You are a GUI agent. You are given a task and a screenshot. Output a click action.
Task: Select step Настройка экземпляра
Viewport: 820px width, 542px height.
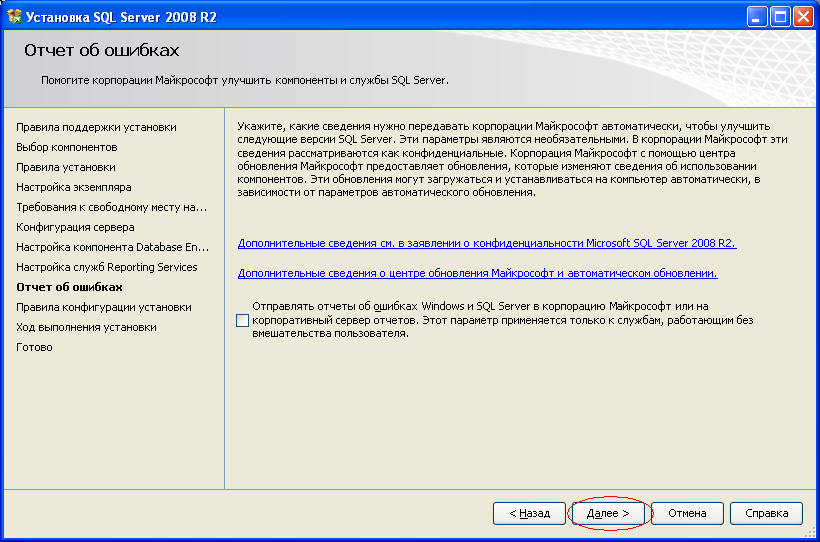74,187
